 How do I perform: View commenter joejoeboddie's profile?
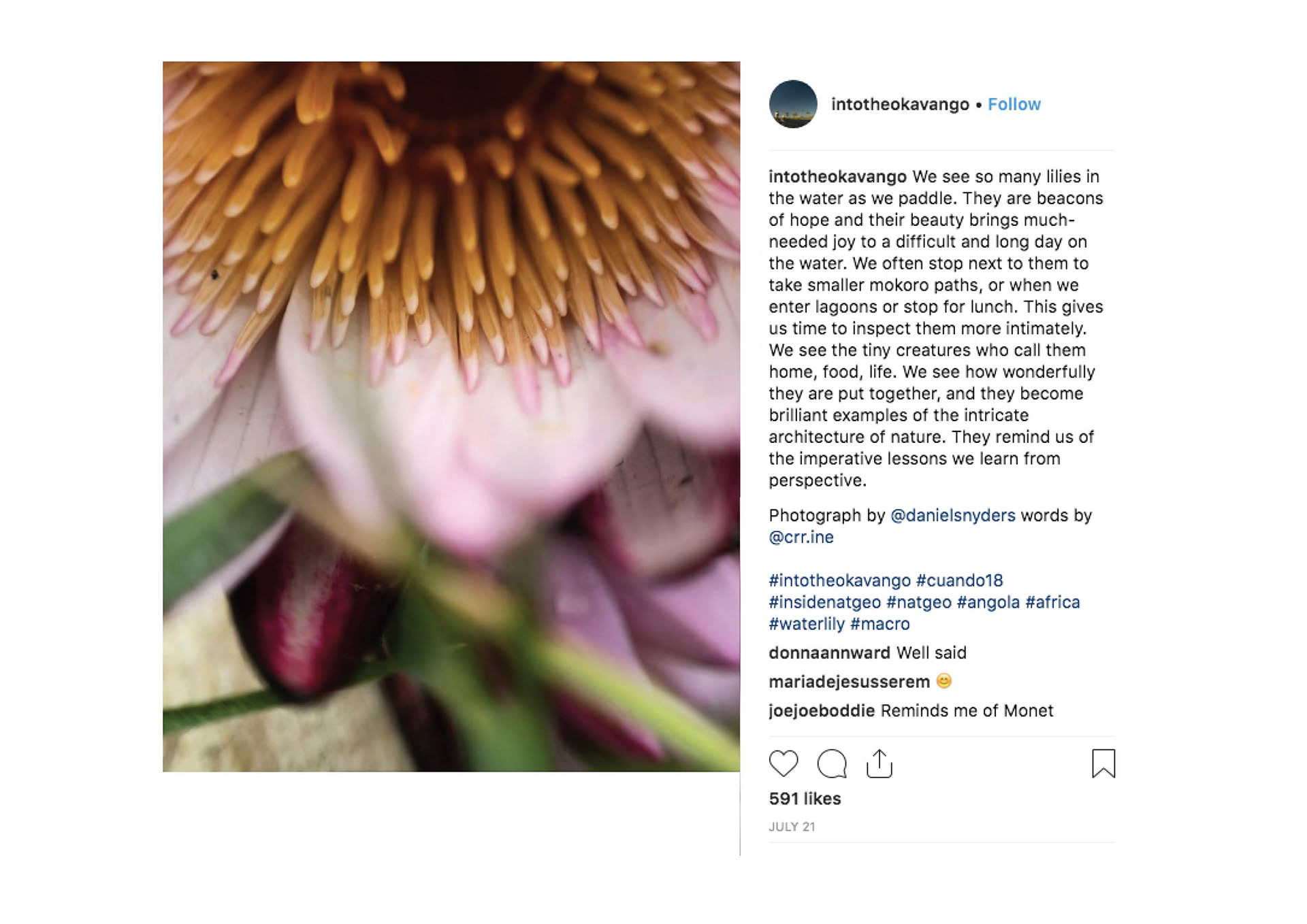point(821,711)
